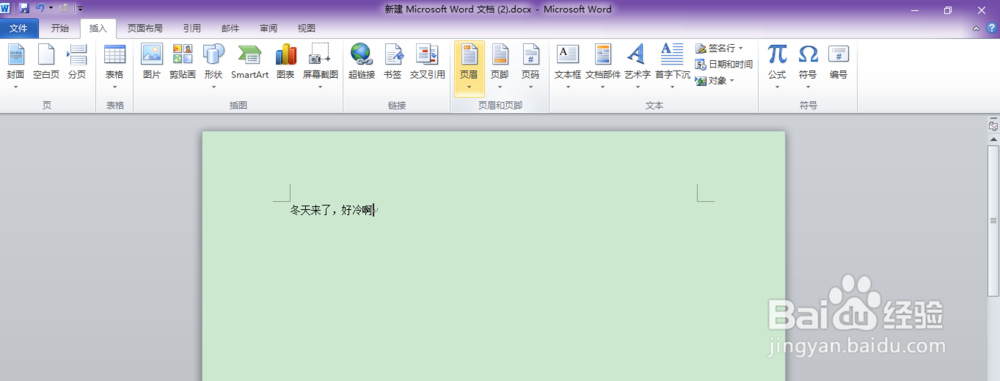The height and width of the screenshot is (381, 1000).
Task: Insert an equation (公式)
Action: [x=777, y=66]
